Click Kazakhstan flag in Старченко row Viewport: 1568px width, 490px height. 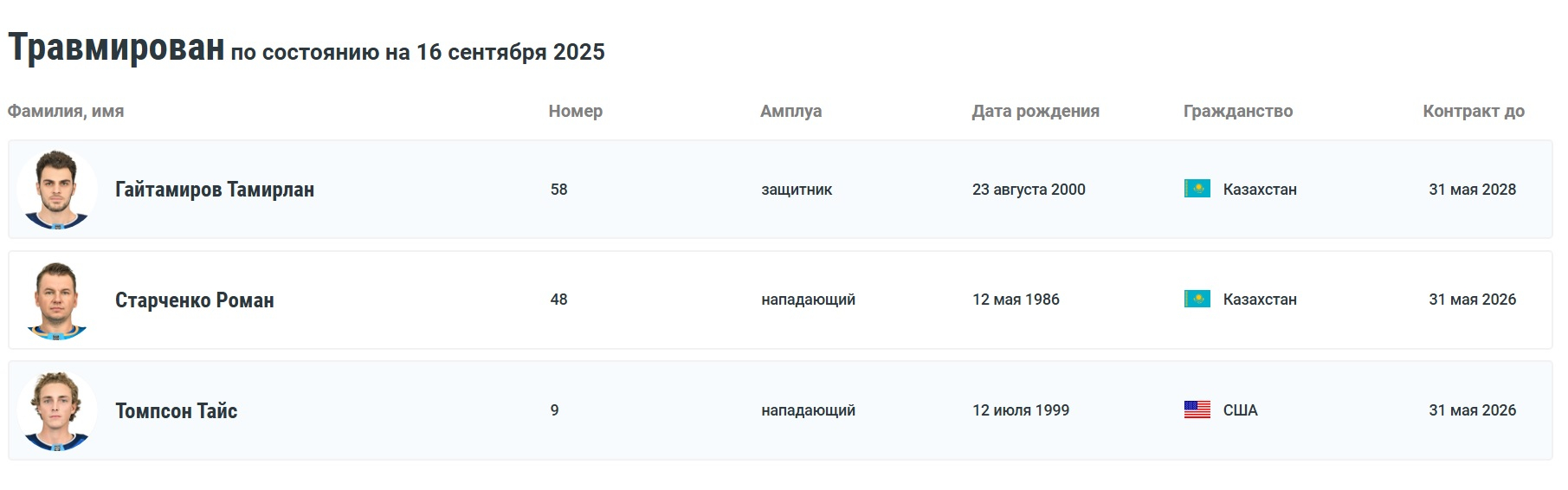[1197, 300]
